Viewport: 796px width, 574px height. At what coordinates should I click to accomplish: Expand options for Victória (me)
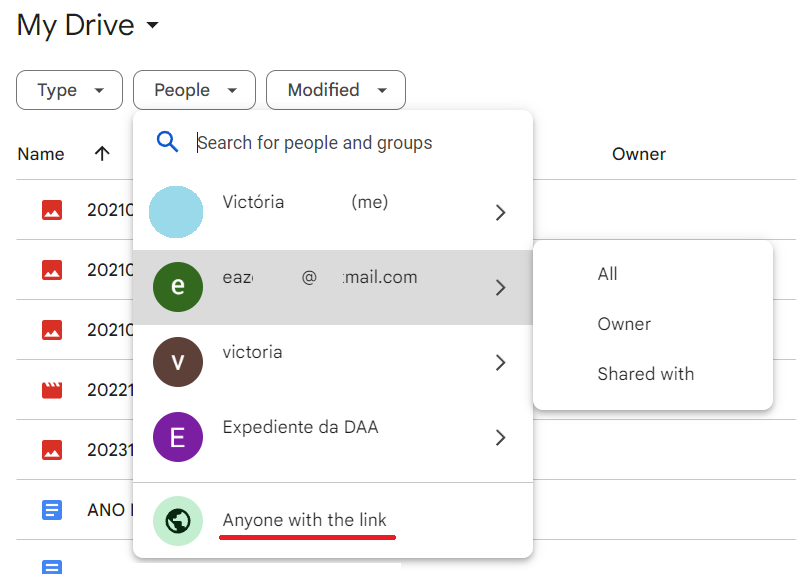tap(501, 212)
